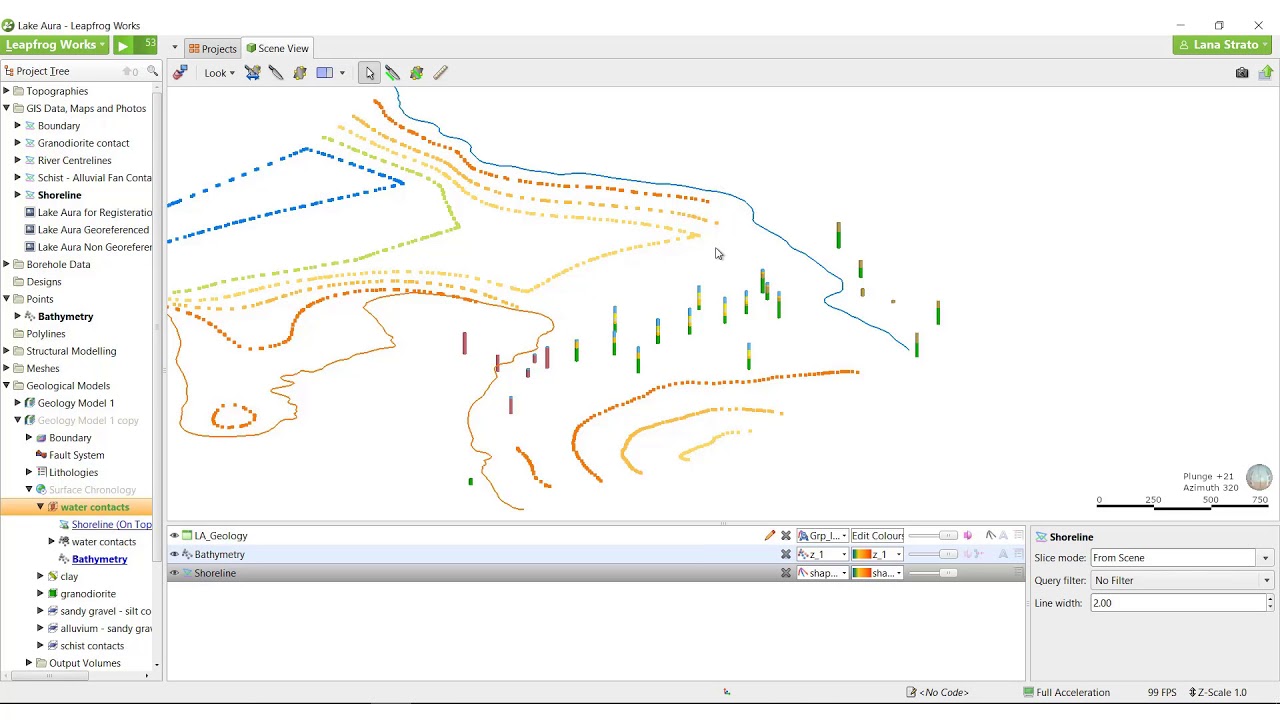Expand the Geology Model 1 node
Screen dimensions: 1280x720
[x=17, y=403]
